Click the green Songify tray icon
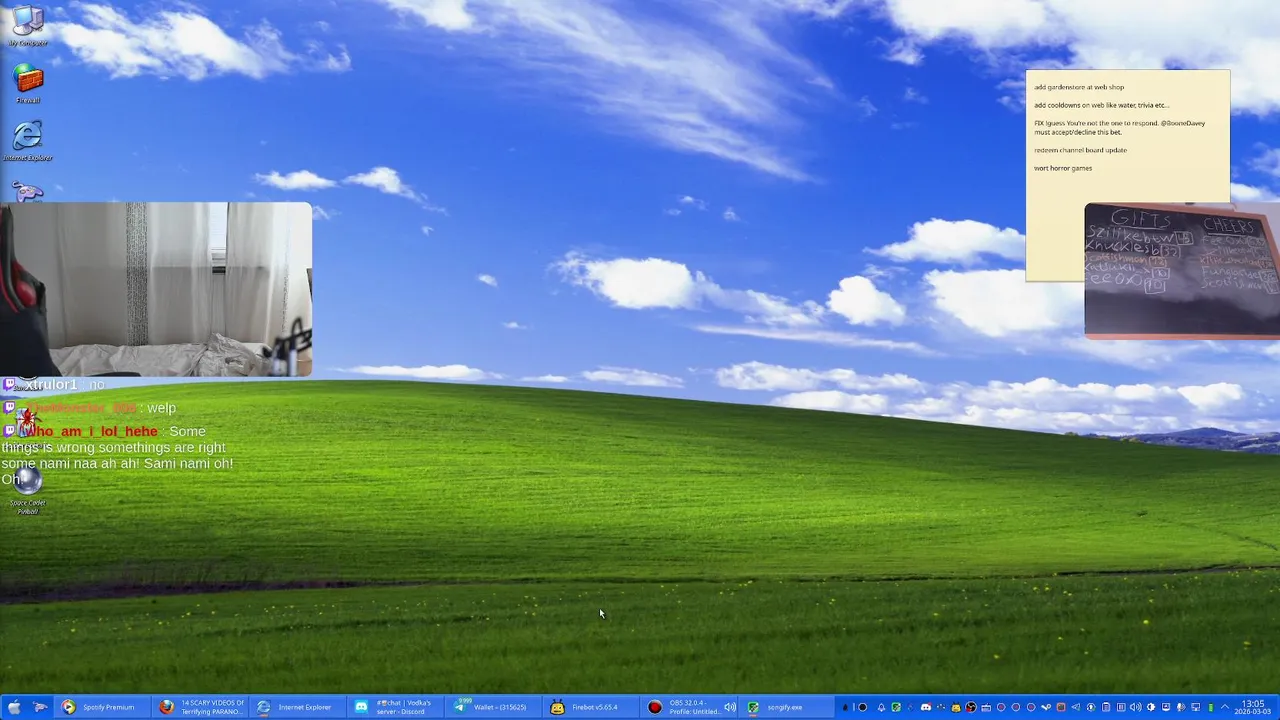Screen dimensions: 1280x720 (x=896, y=707)
